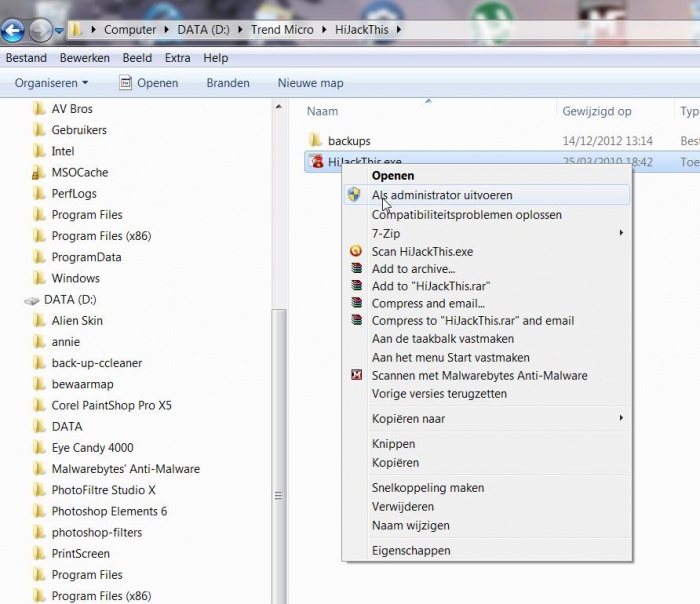Select the DATA (D:) breadcrumb
This screenshot has width=700, height=604.
[x=203, y=29]
